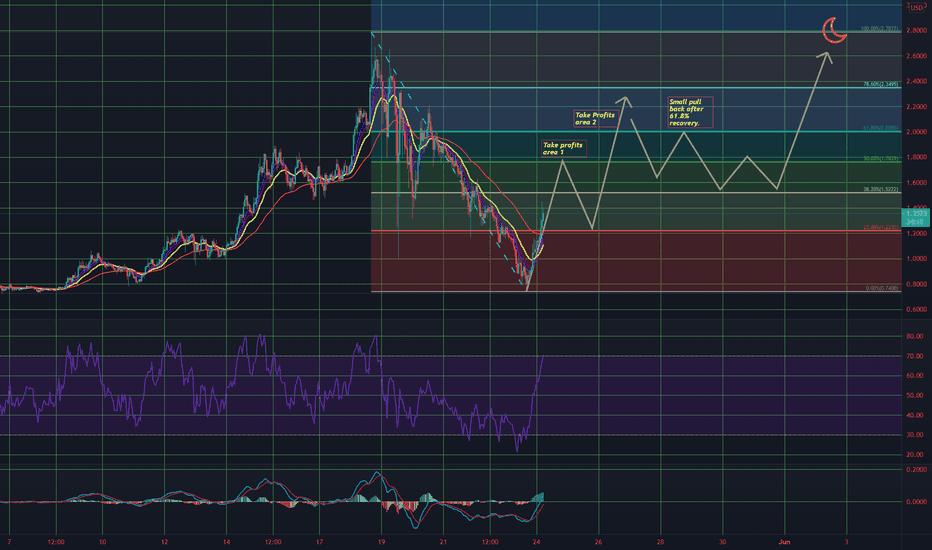This screenshot has width=932, height=550.
Task: Click the Jun month label on time axis
Action: point(785,542)
